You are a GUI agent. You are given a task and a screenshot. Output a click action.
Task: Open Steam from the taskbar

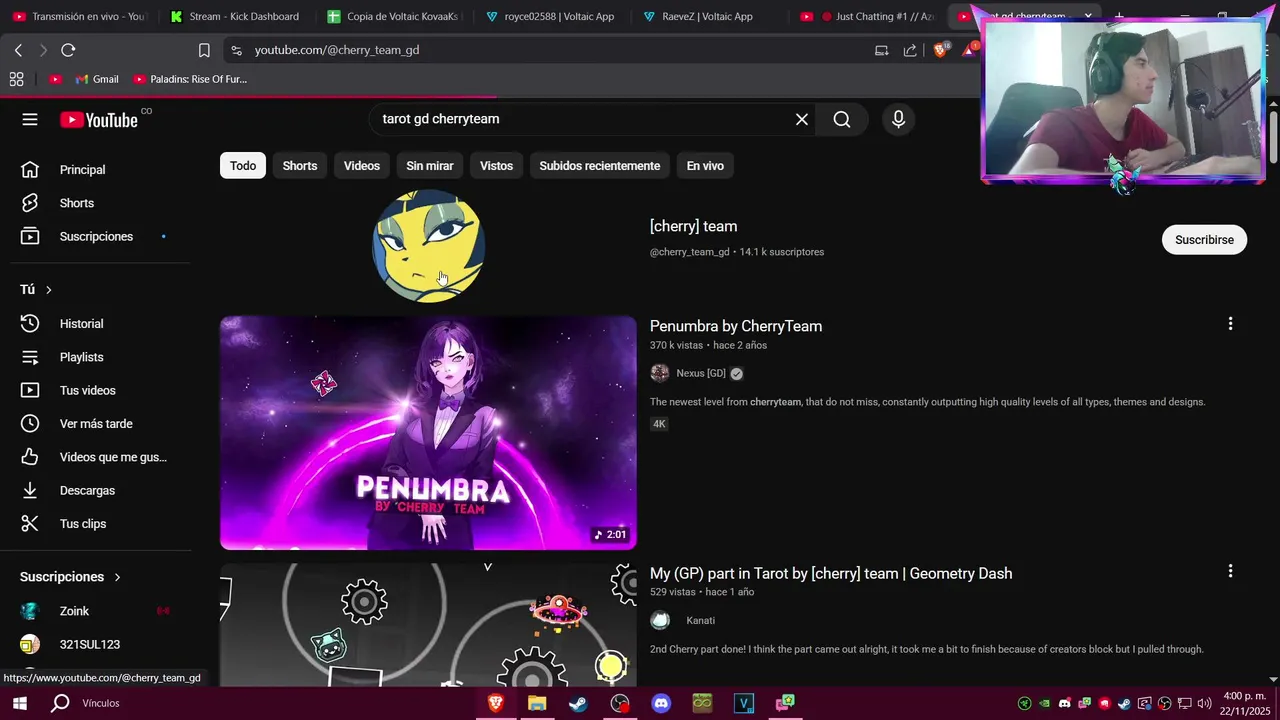pos(578,703)
